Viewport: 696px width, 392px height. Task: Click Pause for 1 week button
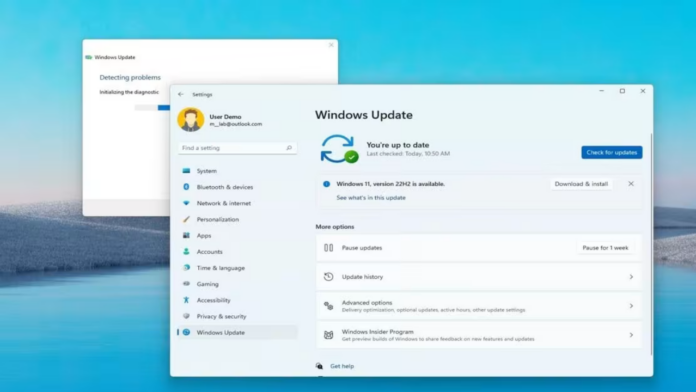click(605, 248)
